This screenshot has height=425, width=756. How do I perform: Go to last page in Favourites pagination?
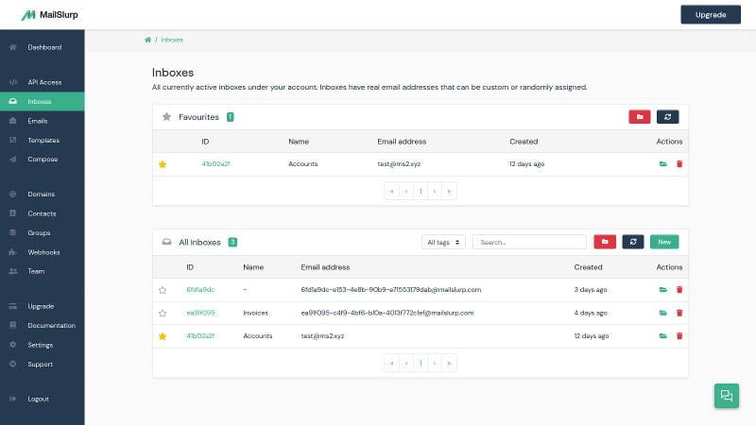[449, 190]
